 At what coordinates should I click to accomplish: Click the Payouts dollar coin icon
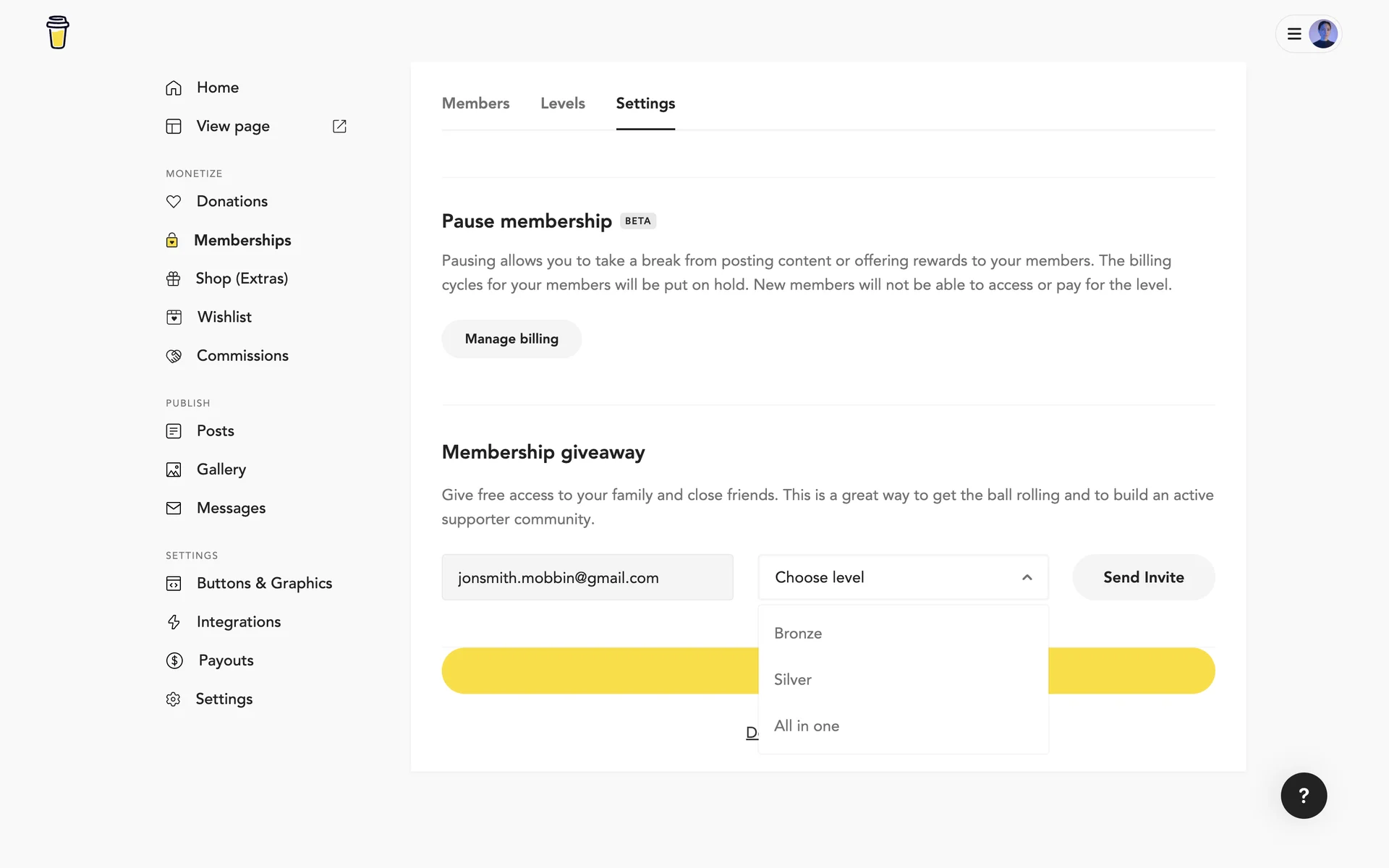click(174, 660)
